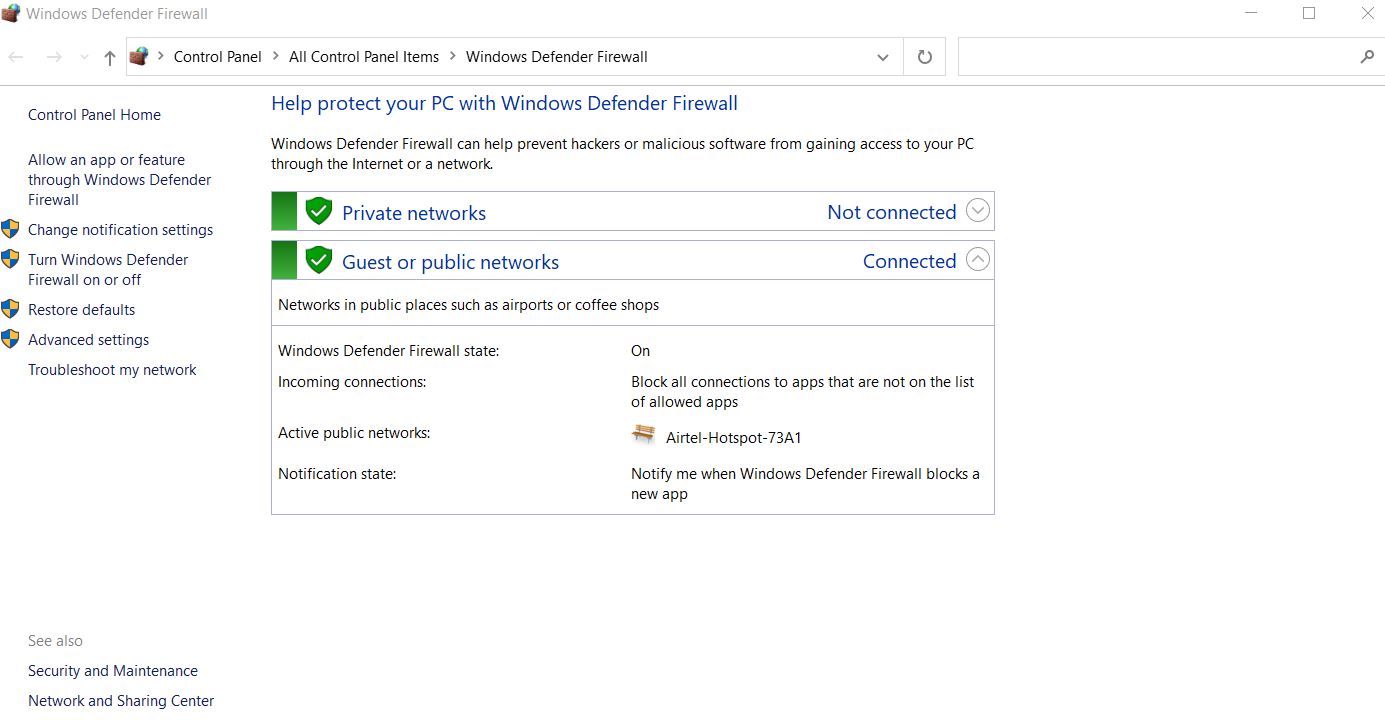Screen dimensions: 1385x724
Task: Expand the Private networks section chevron
Action: tap(978, 211)
